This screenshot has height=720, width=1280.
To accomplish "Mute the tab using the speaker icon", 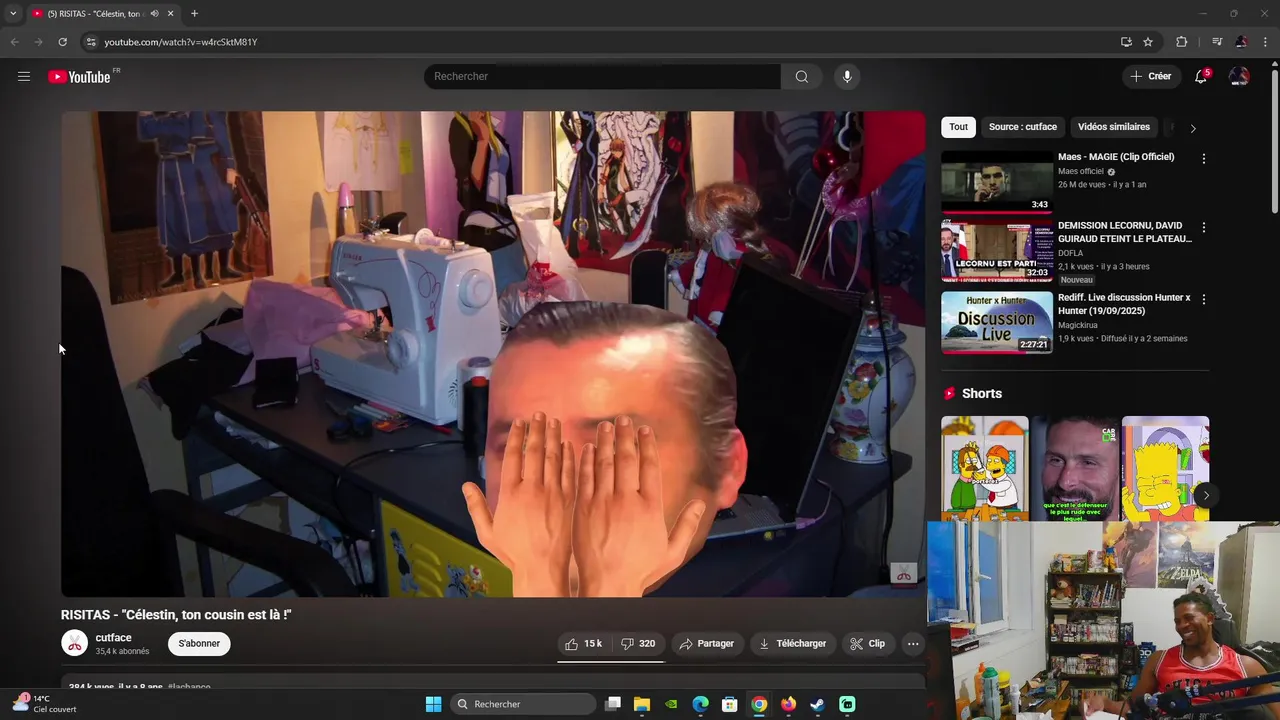I will click(154, 14).
